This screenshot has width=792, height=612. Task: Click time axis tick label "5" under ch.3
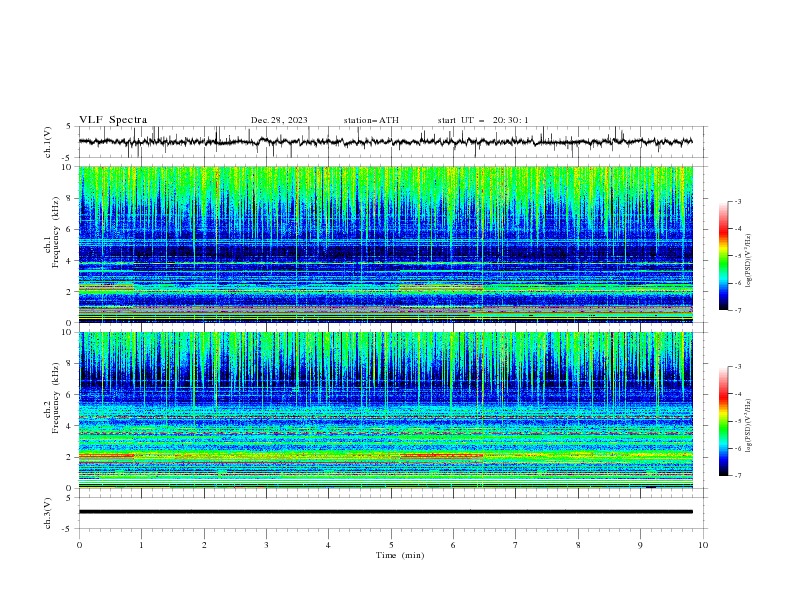pos(391,545)
